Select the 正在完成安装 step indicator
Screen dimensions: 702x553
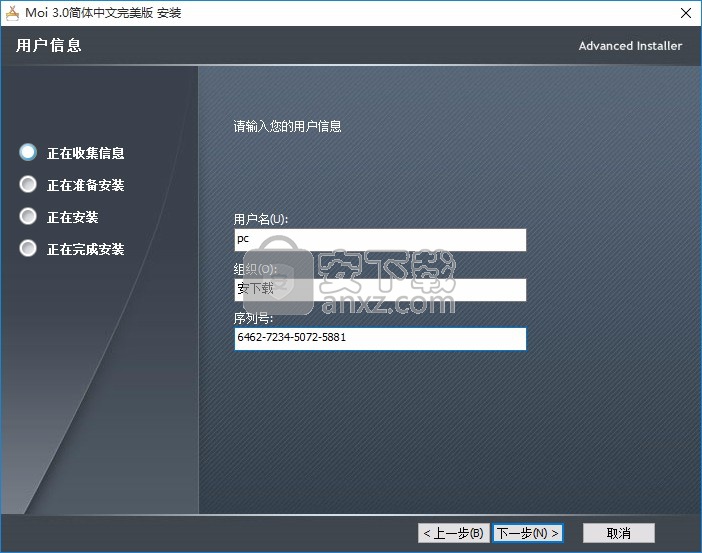pyautogui.click(x=28, y=248)
